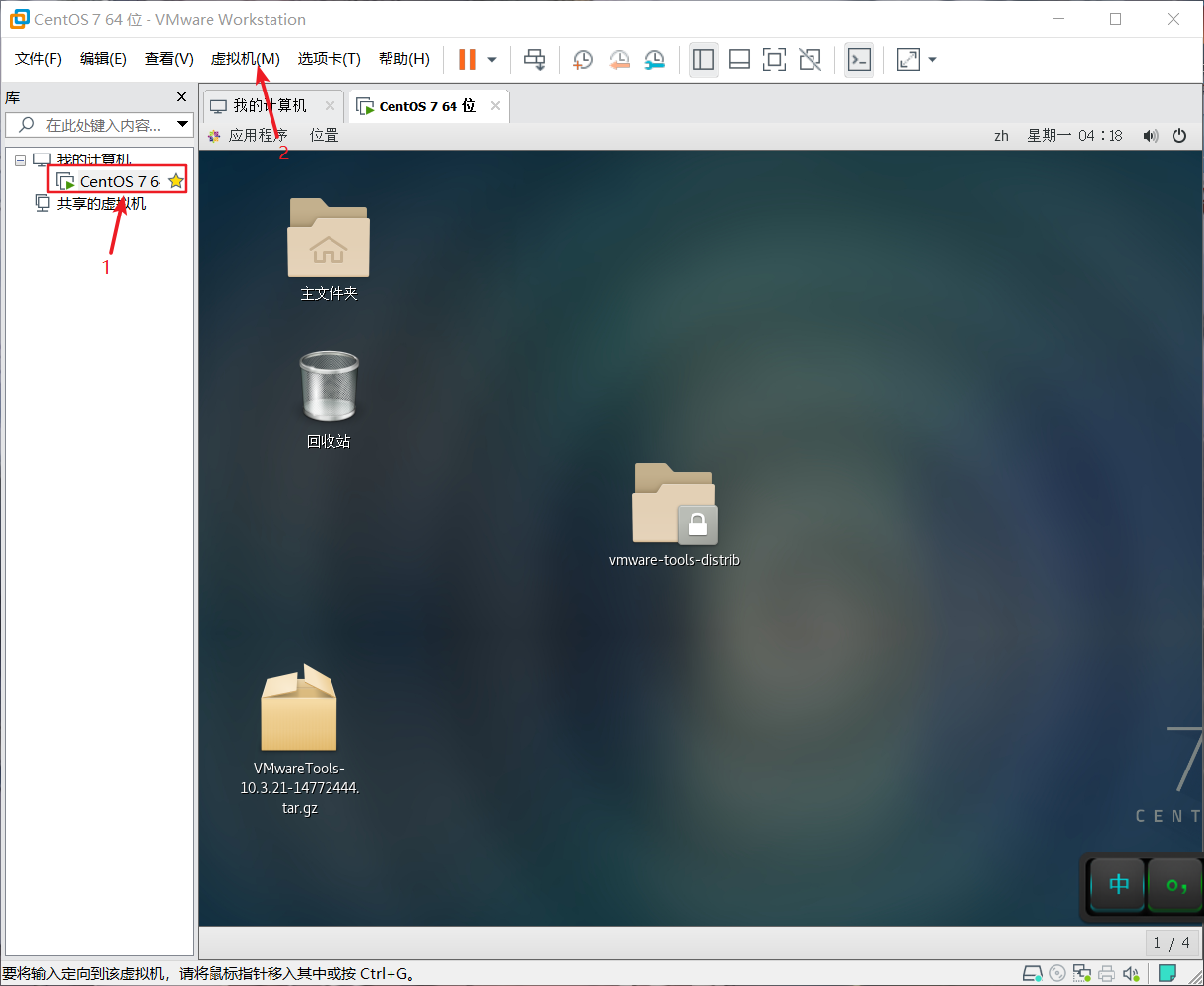1204x986 pixels.
Task: Click the 中 Chinese input mode key
Action: coord(1118,885)
